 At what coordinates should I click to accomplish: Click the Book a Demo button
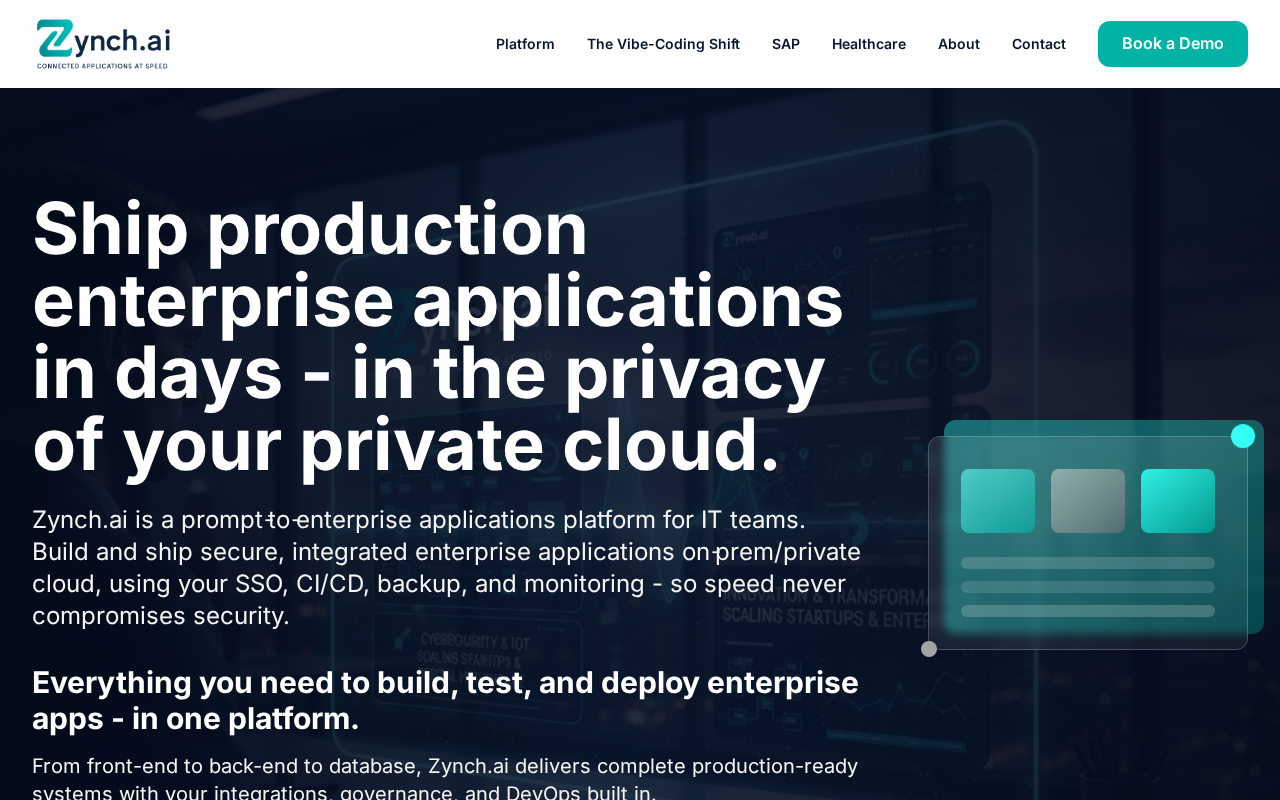tap(1173, 44)
